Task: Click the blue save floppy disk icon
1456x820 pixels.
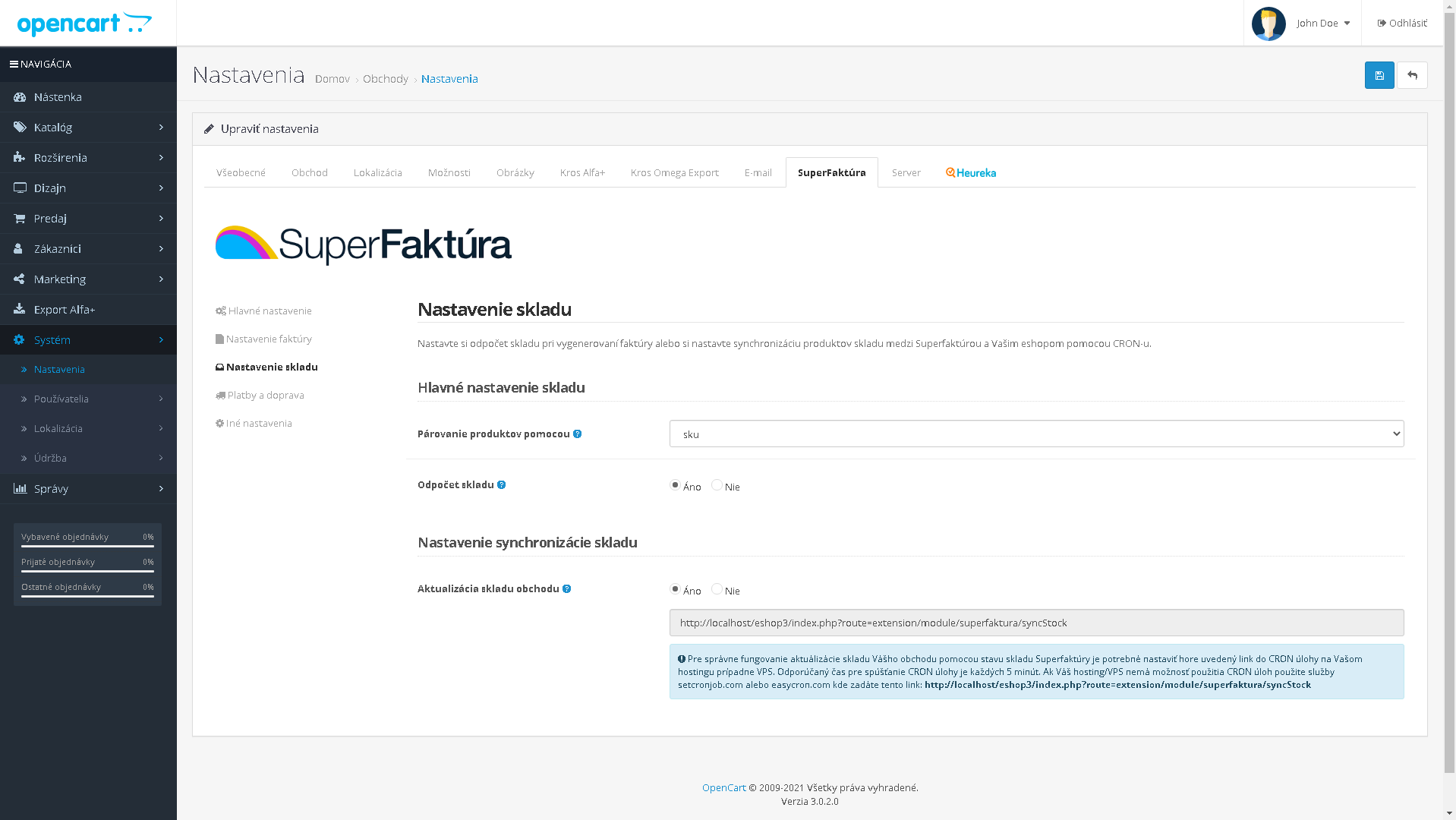Action: [1379, 75]
